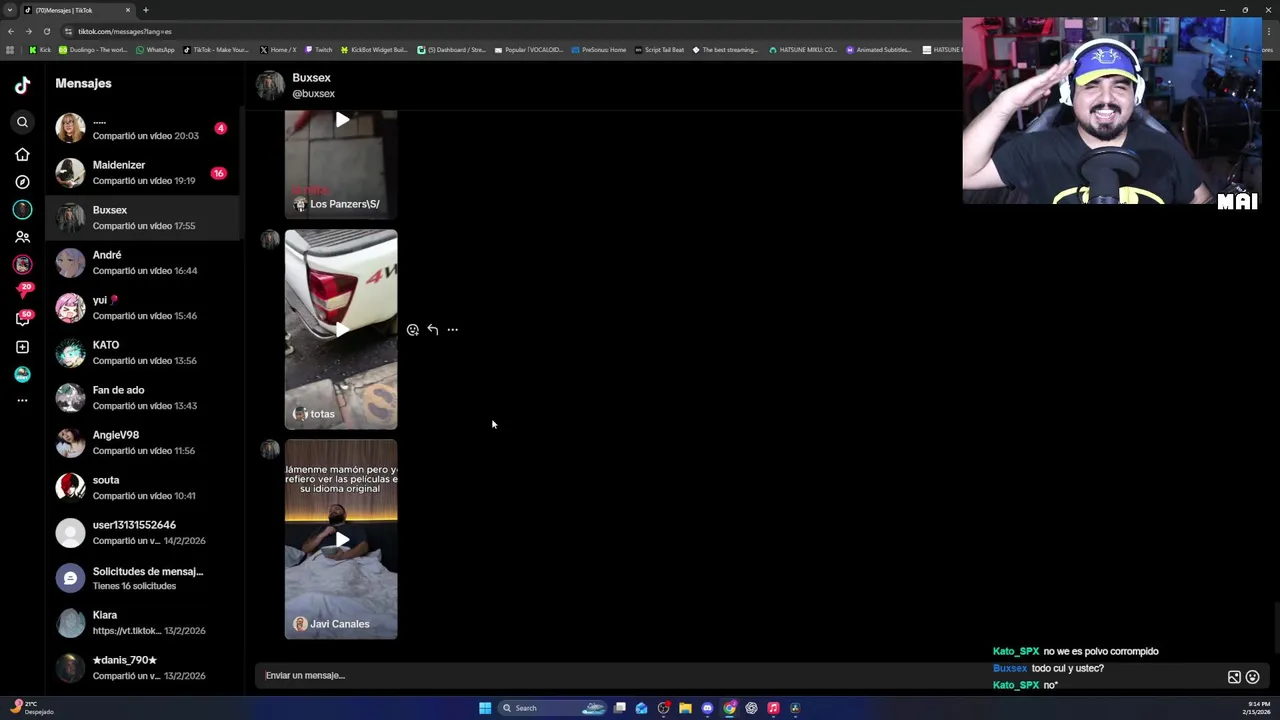Open DaVinci Resolve from the taskbar
1280x720 pixels.
pos(795,708)
